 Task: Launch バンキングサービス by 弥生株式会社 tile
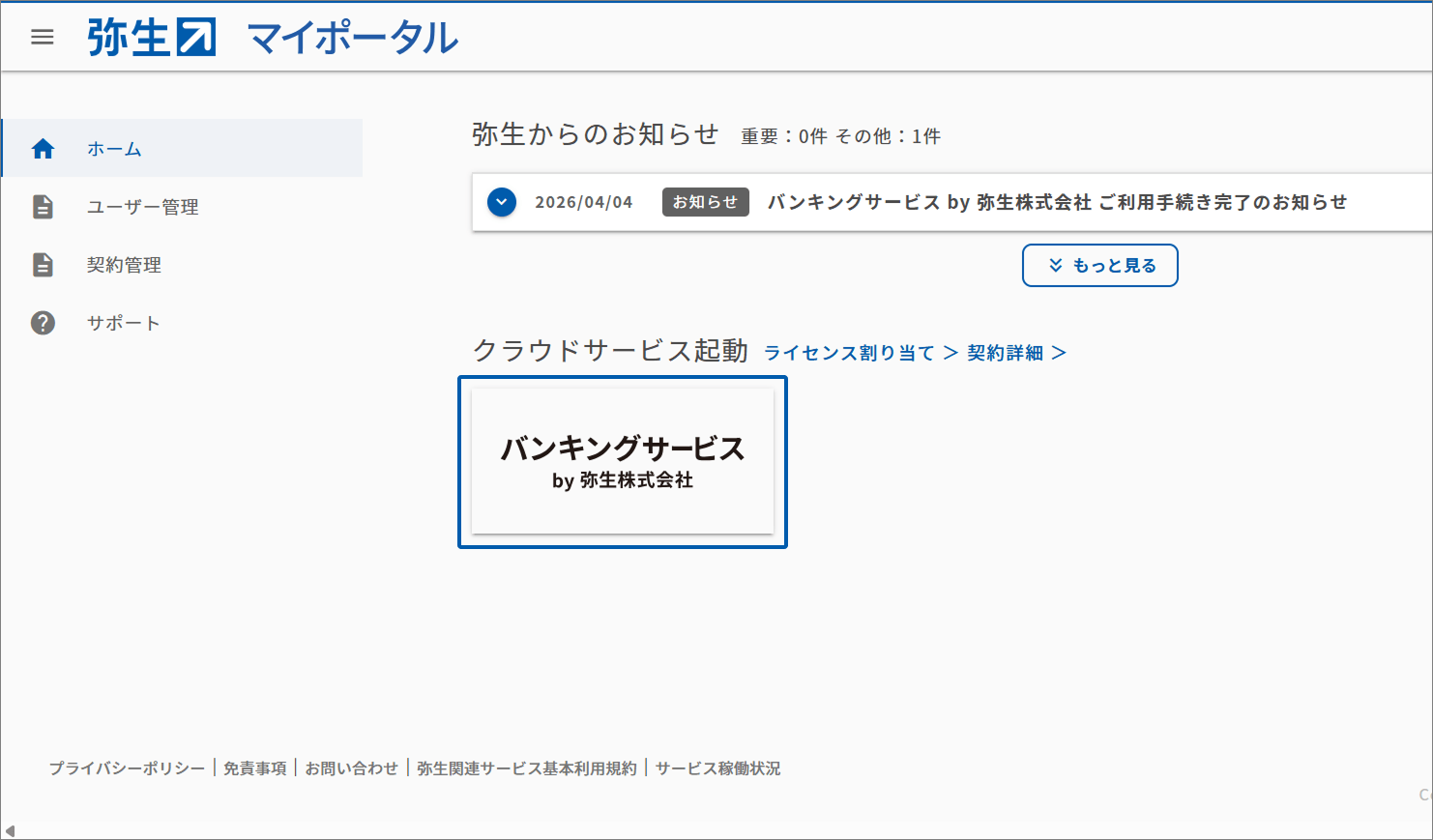tap(622, 461)
